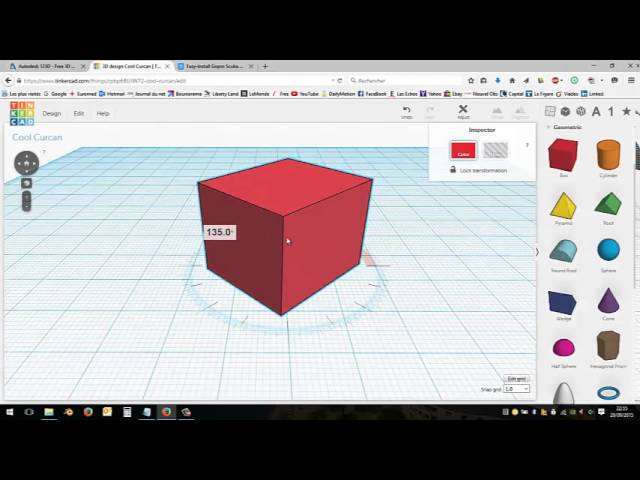This screenshot has height=480, width=640.
Task: Select the gray paraboloid shape
Action: 564,393
